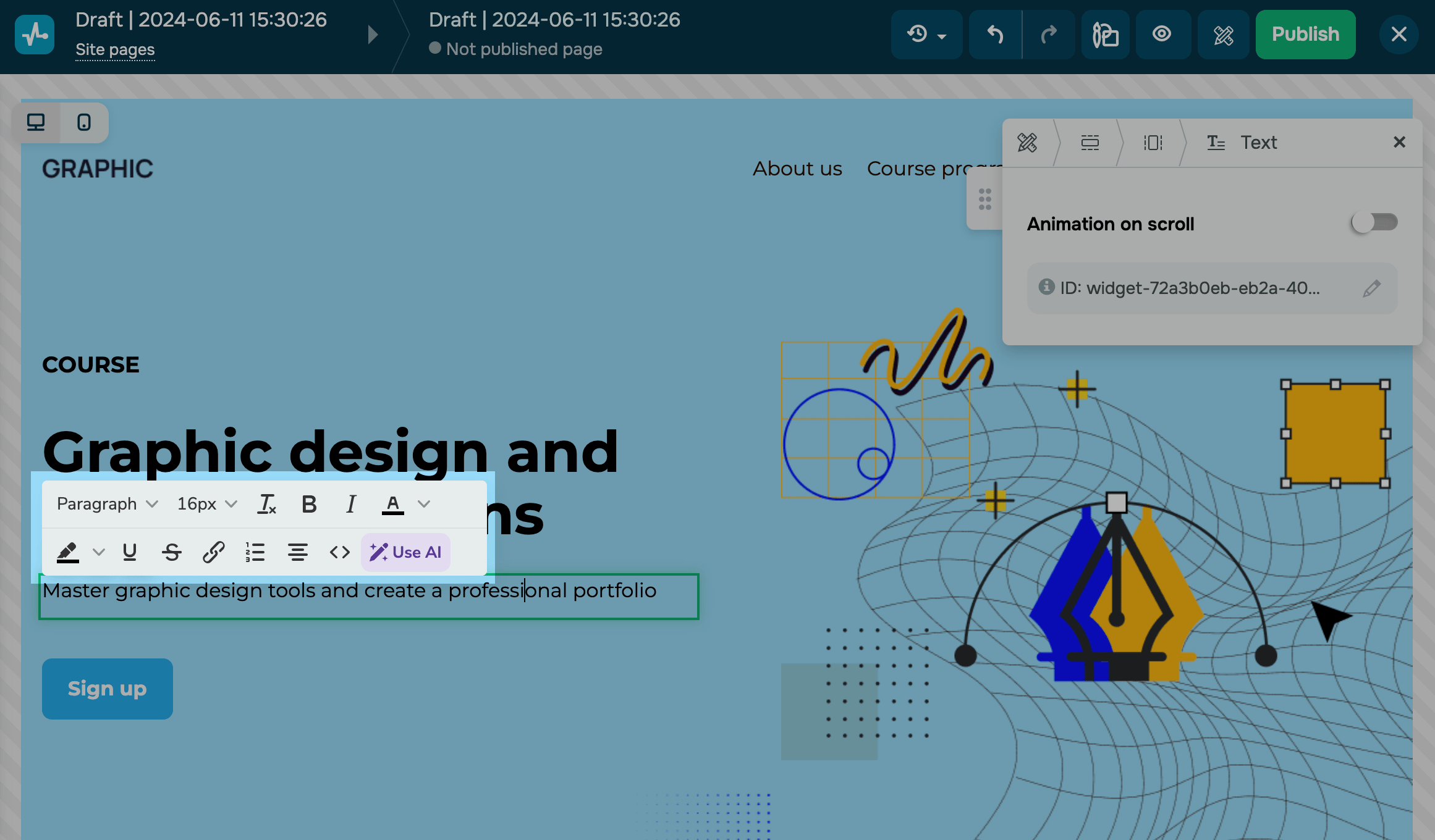1435x840 pixels.
Task: Apply italic formatting to text
Action: tap(350, 504)
